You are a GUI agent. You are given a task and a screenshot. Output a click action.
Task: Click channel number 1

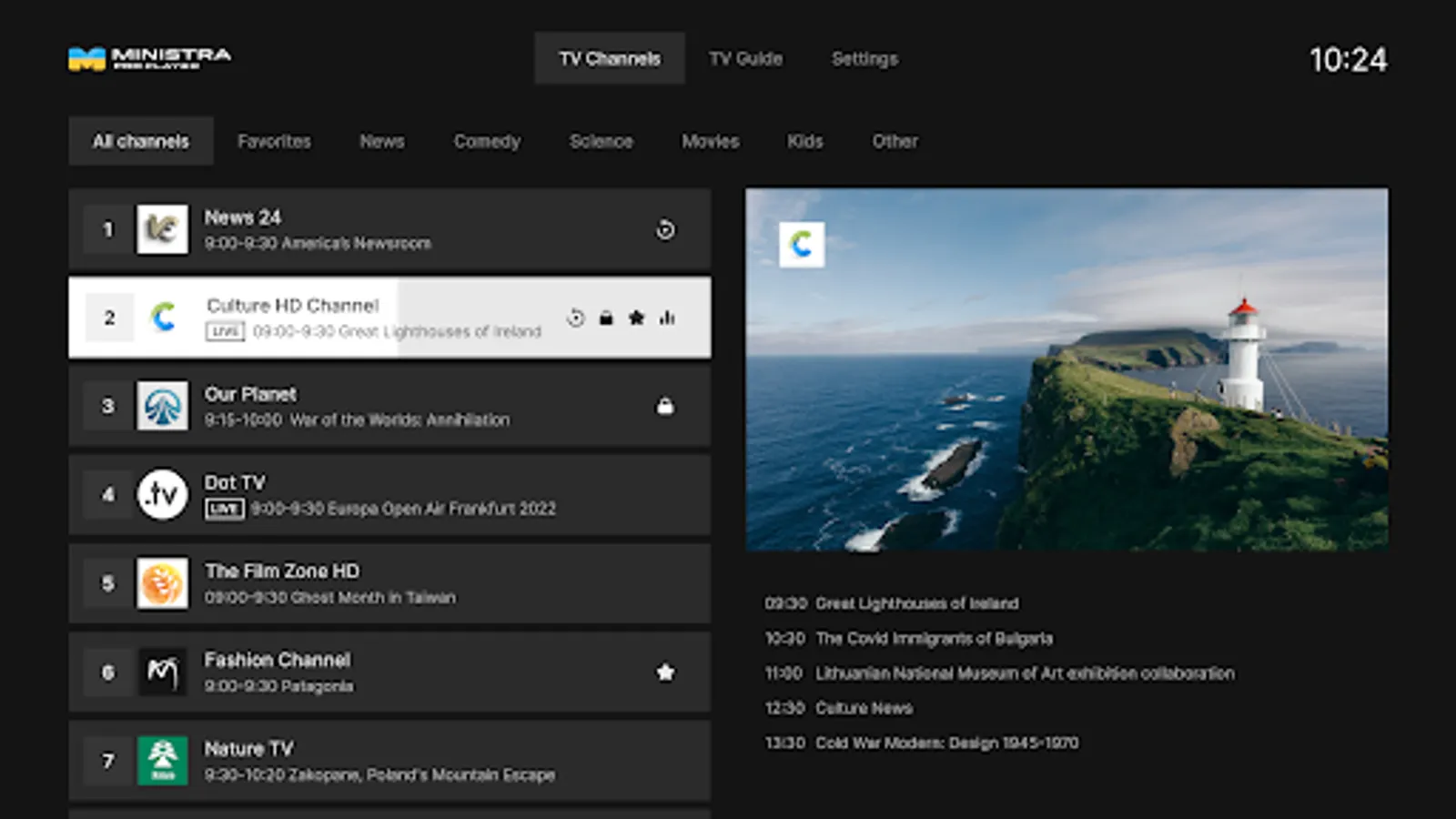click(x=107, y=229)
